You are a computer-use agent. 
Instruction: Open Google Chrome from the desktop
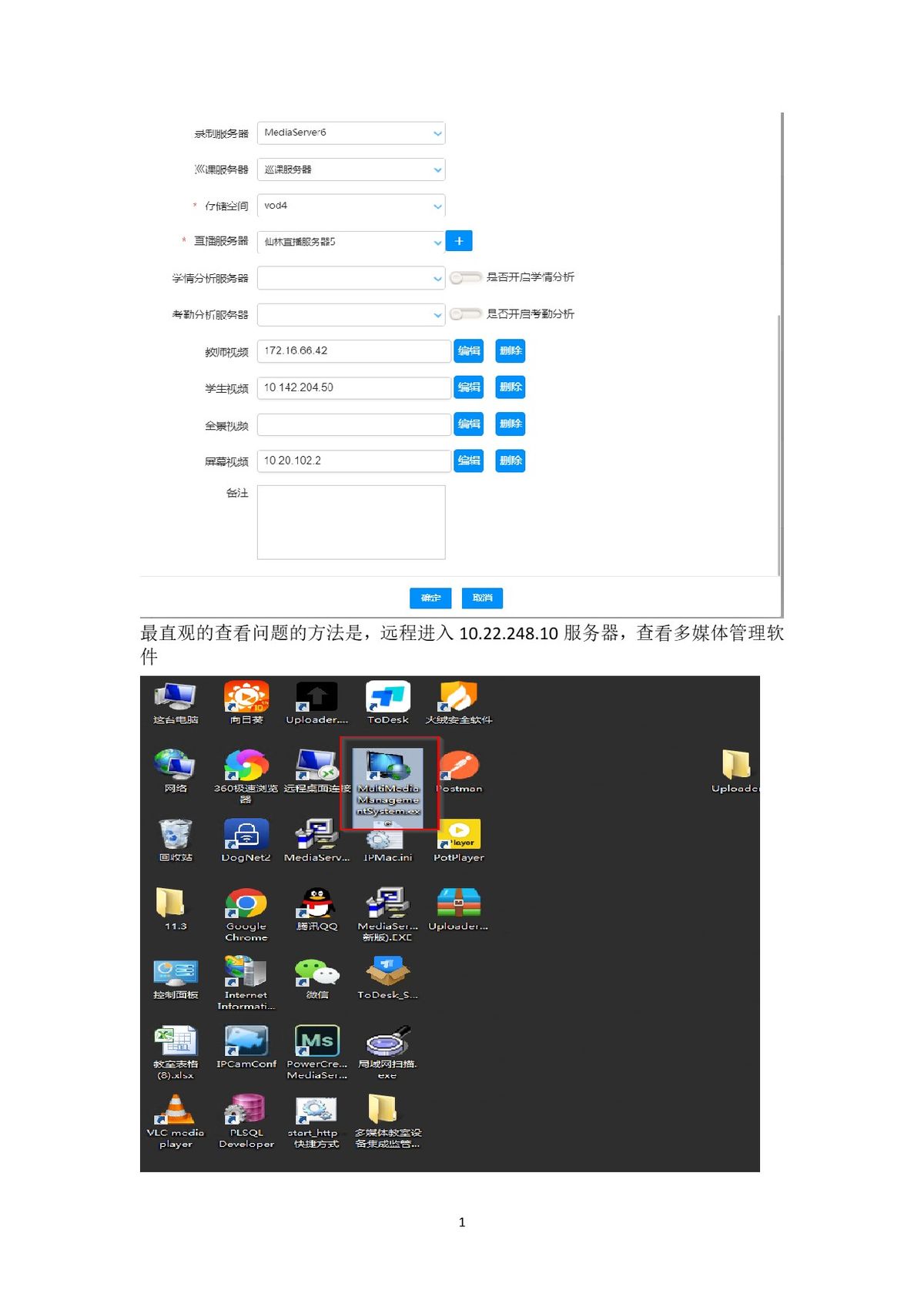tap(246, 907)
